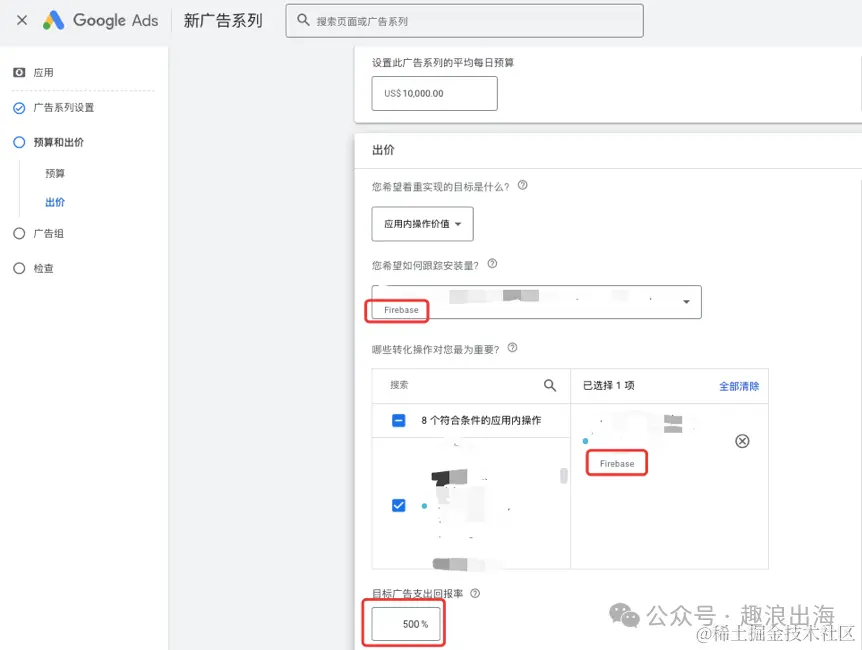Viewport: 862px width, 650px height.
Task: Open help tooltip for 您希望着重实现的目标
Action: [522, 184]
